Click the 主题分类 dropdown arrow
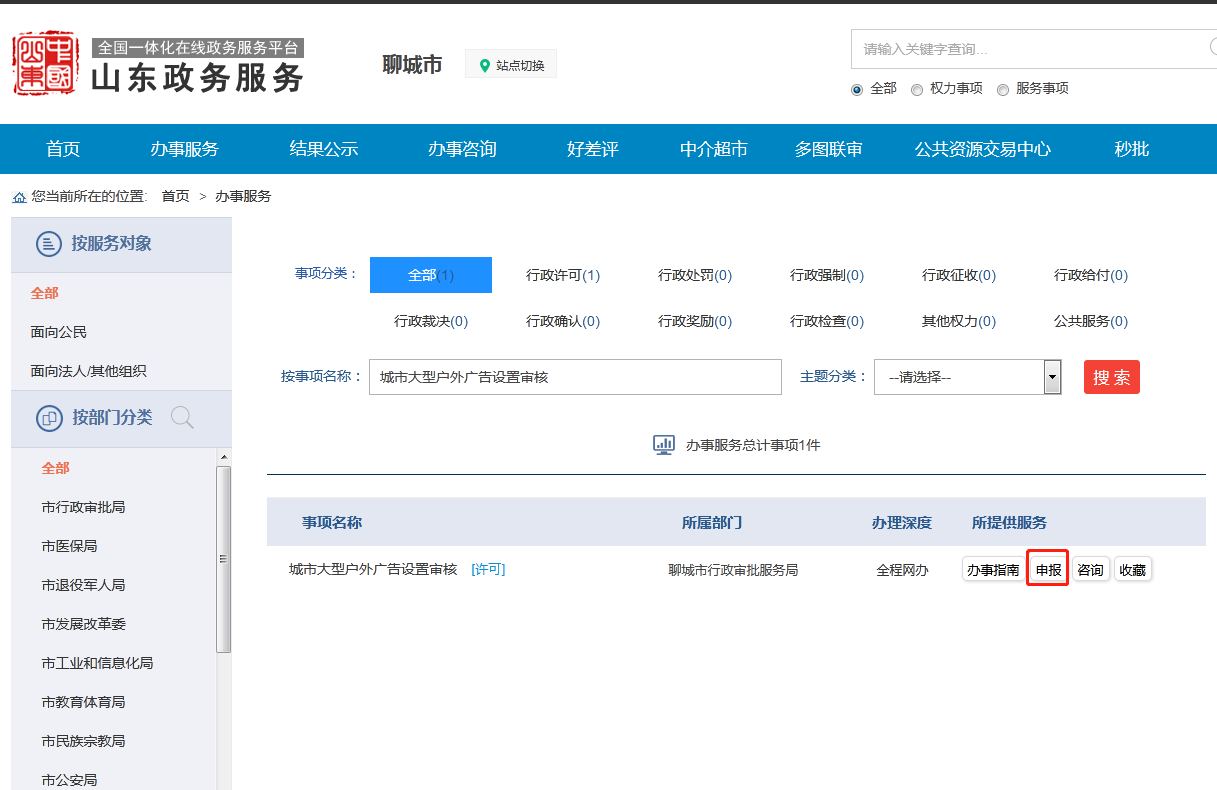Image resolution: width=1217 pixels, height=790 pixels. tap(1051, 377)
